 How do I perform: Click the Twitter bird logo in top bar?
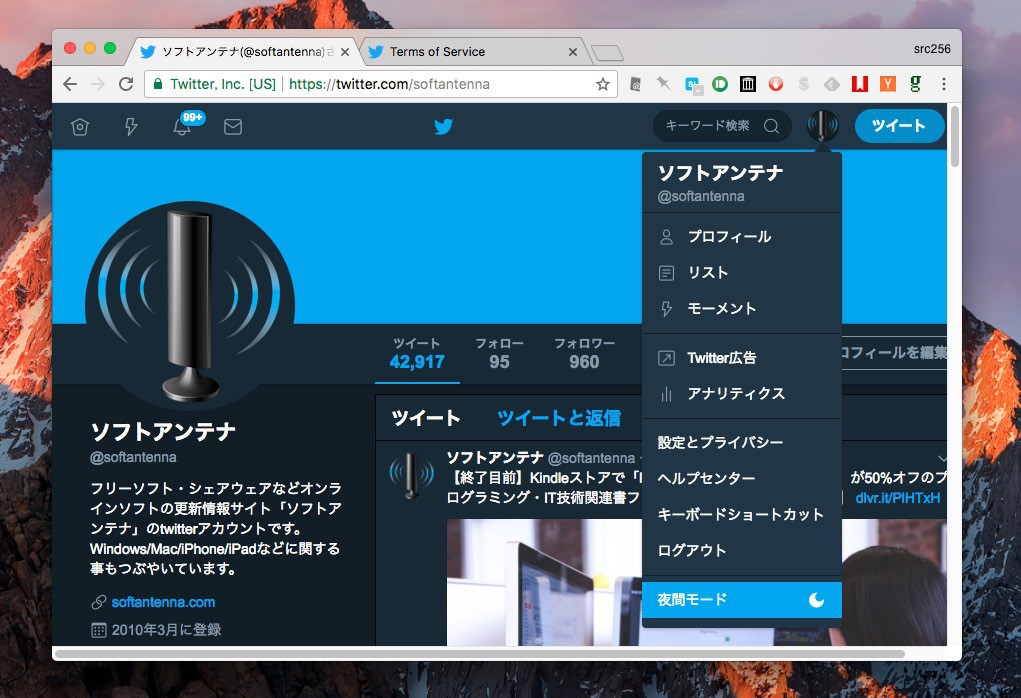tap(443, 126)
